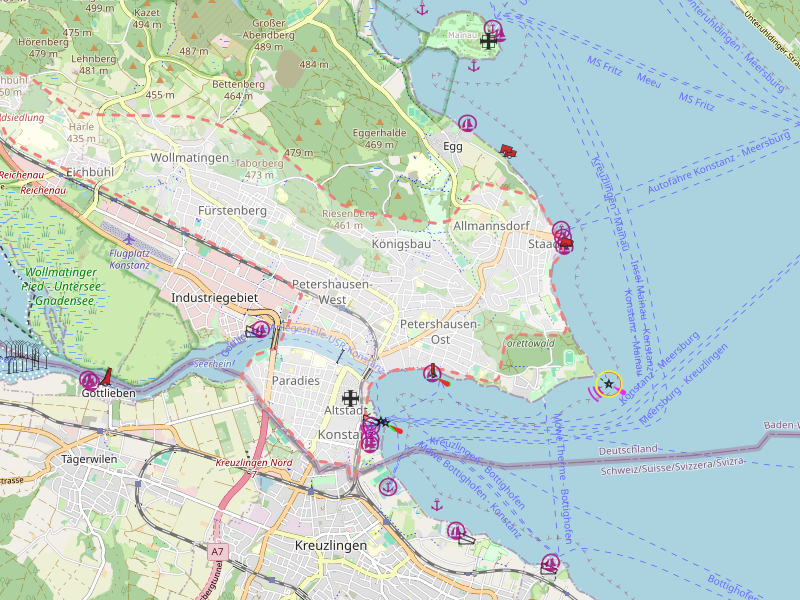Click the cross icon in Altstadt

pyautogui.click(x=348, y=397)
